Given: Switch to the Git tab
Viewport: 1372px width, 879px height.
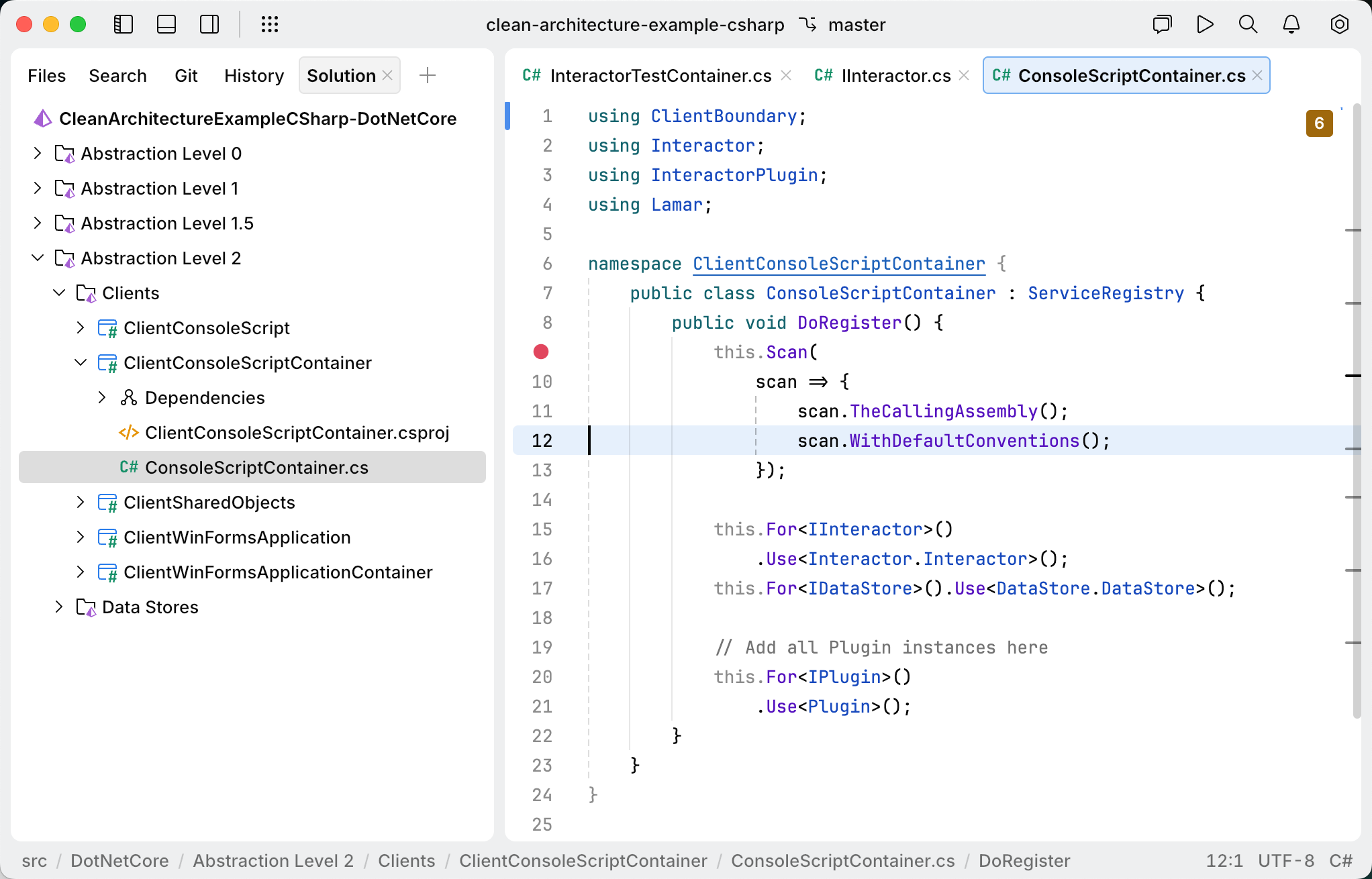Looking at the screenshot, I should tap(186, 75).
